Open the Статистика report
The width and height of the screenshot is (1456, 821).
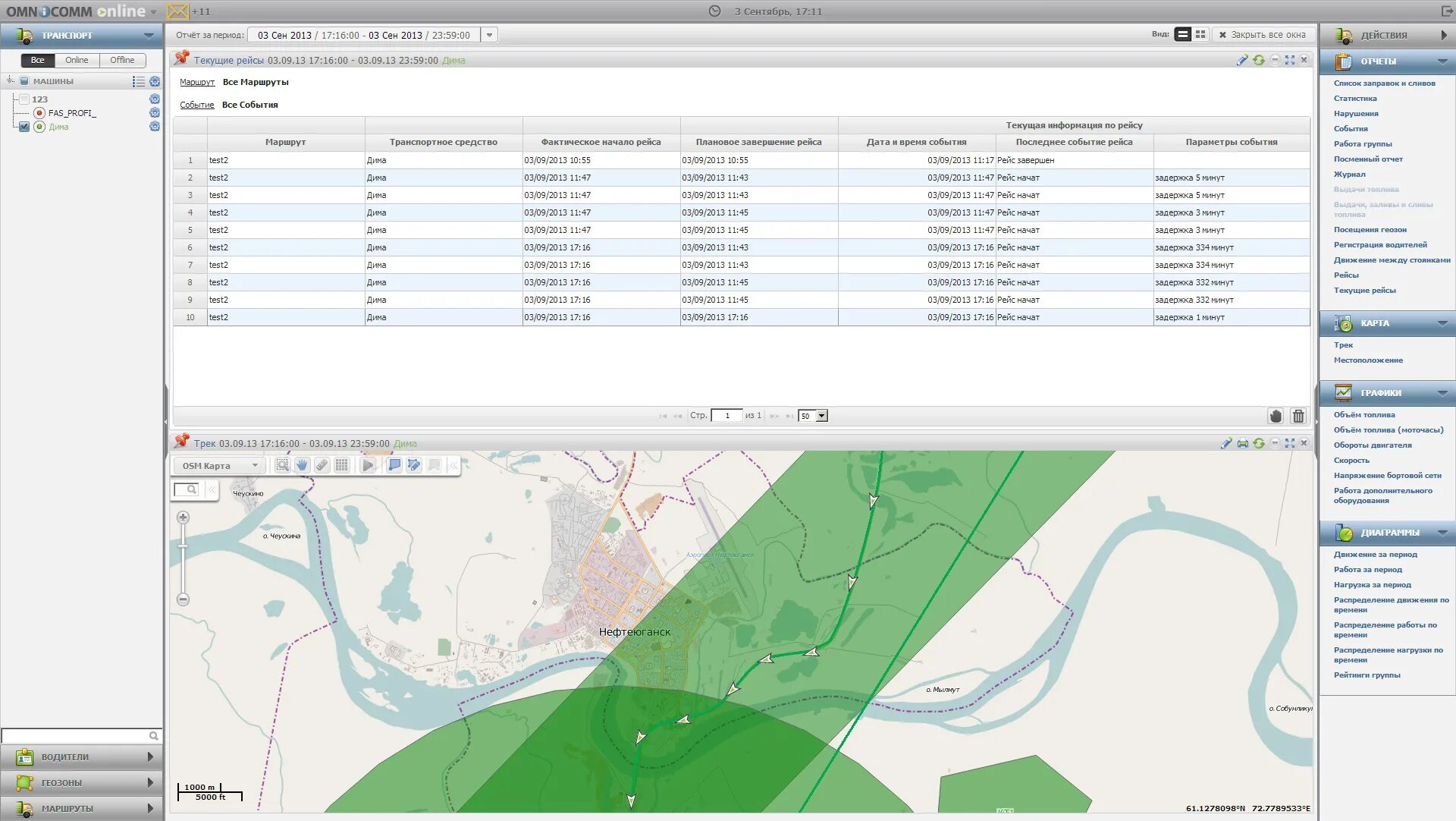click(x=1355, y=99)
